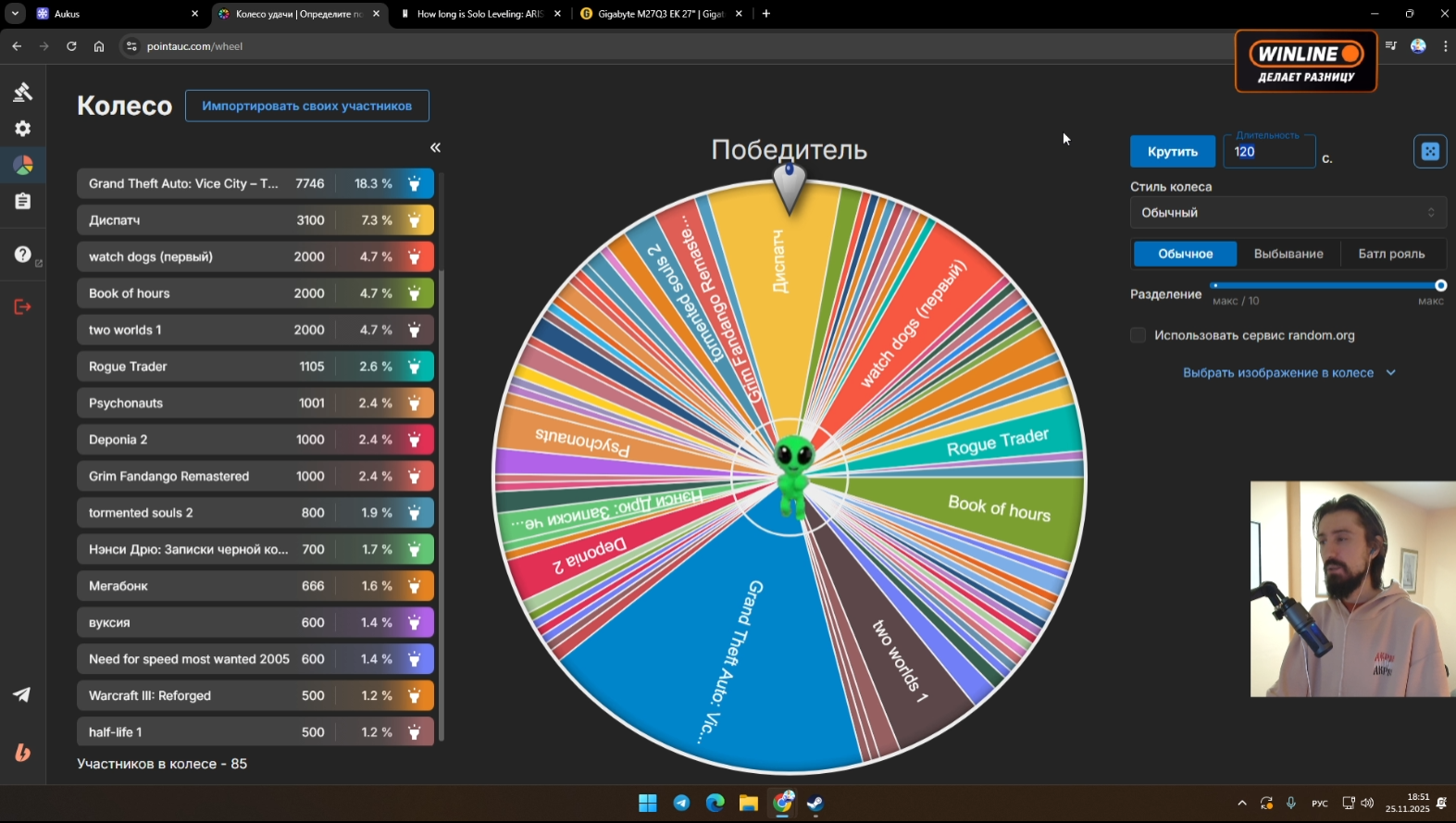Open browser tab search dropdown arrow
1456x823 pixels.
click(16, 14)
